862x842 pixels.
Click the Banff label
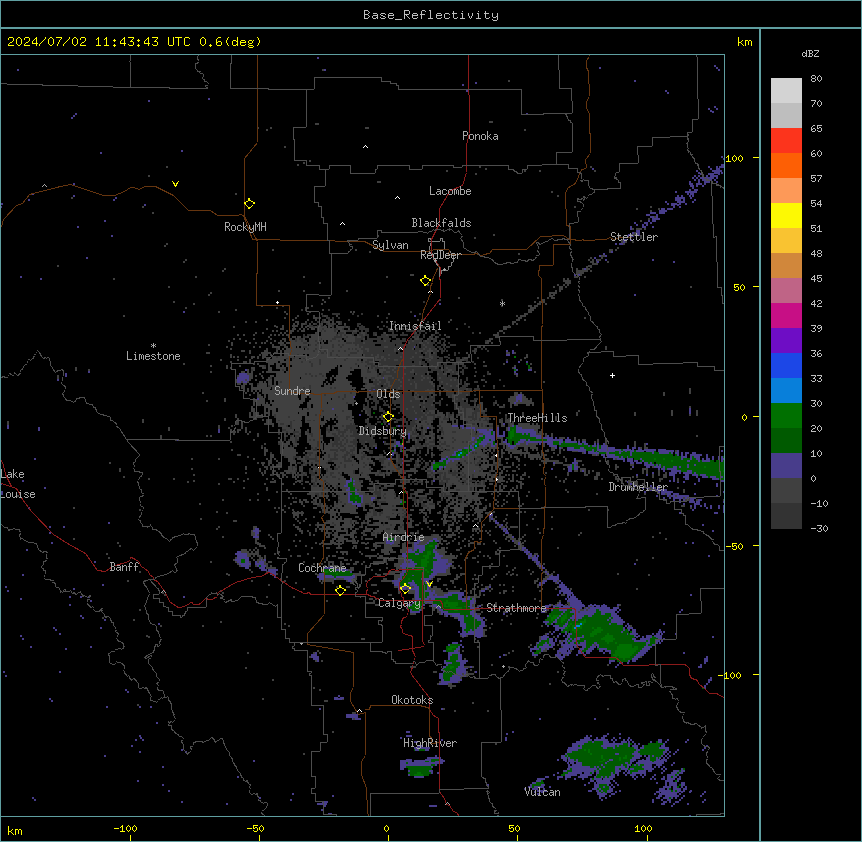pos(124,567)
